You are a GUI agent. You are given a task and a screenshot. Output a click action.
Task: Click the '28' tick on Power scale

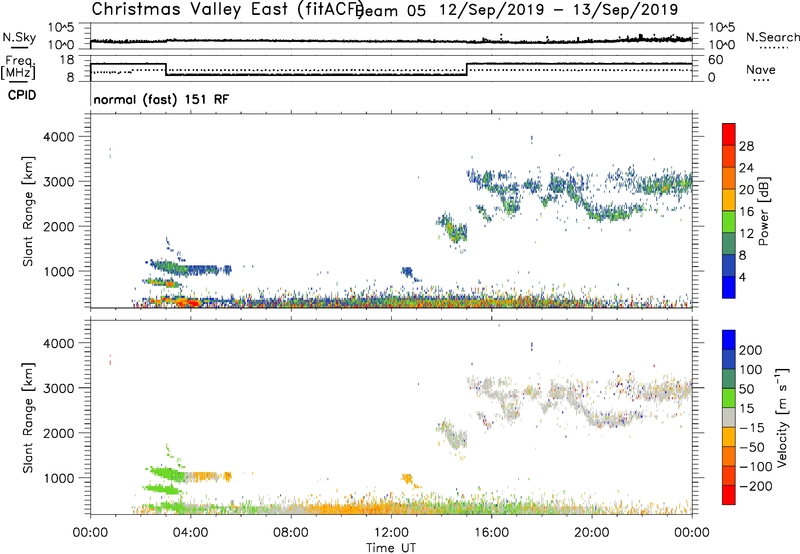tap(746, 146)
